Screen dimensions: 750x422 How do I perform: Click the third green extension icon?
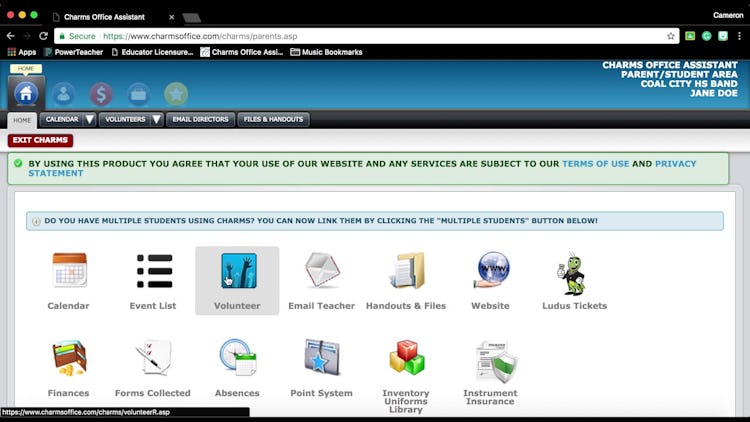point(723,36)
